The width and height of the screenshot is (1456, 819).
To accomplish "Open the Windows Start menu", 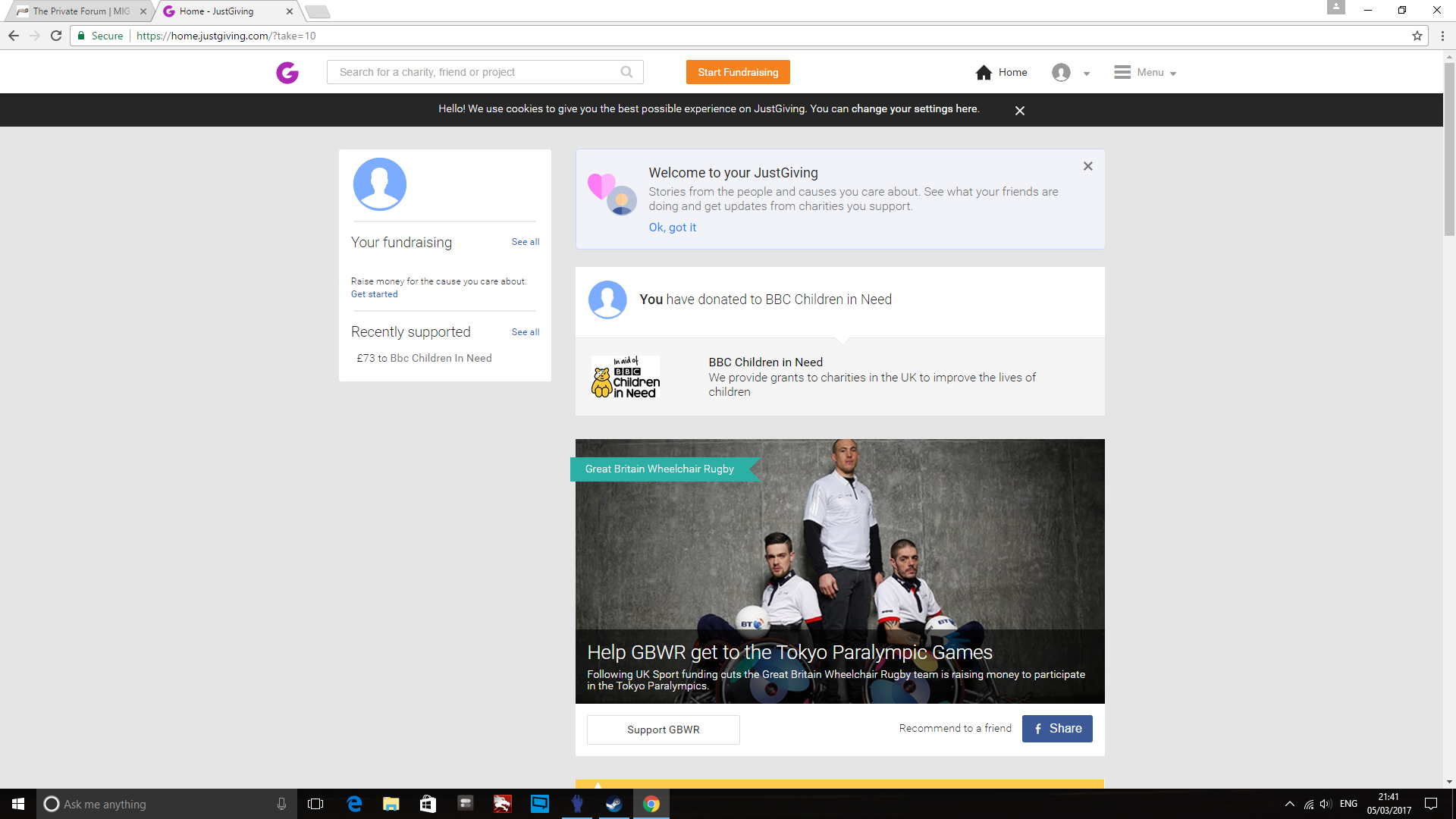I will (x=18, y=804).
